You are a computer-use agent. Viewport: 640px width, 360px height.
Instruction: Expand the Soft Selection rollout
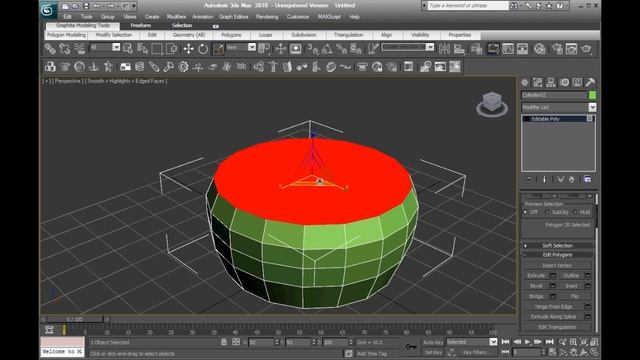(x=558, y=246)
